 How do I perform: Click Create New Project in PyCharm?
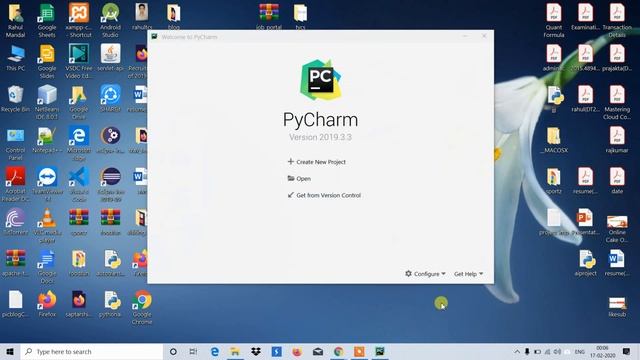click(x=317, y=162)
